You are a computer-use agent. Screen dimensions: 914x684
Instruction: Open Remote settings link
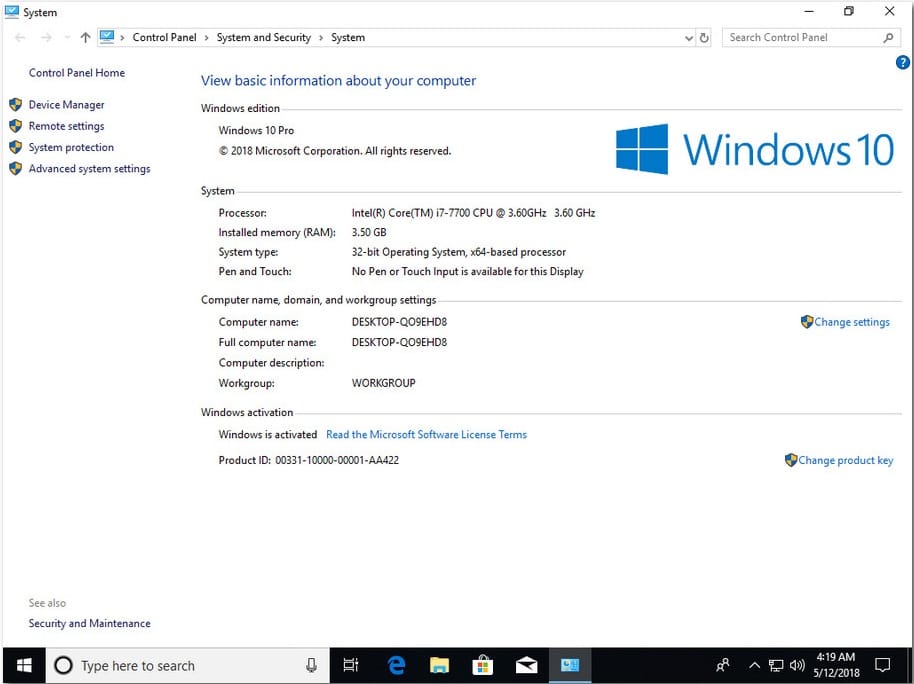click(66, 126)
